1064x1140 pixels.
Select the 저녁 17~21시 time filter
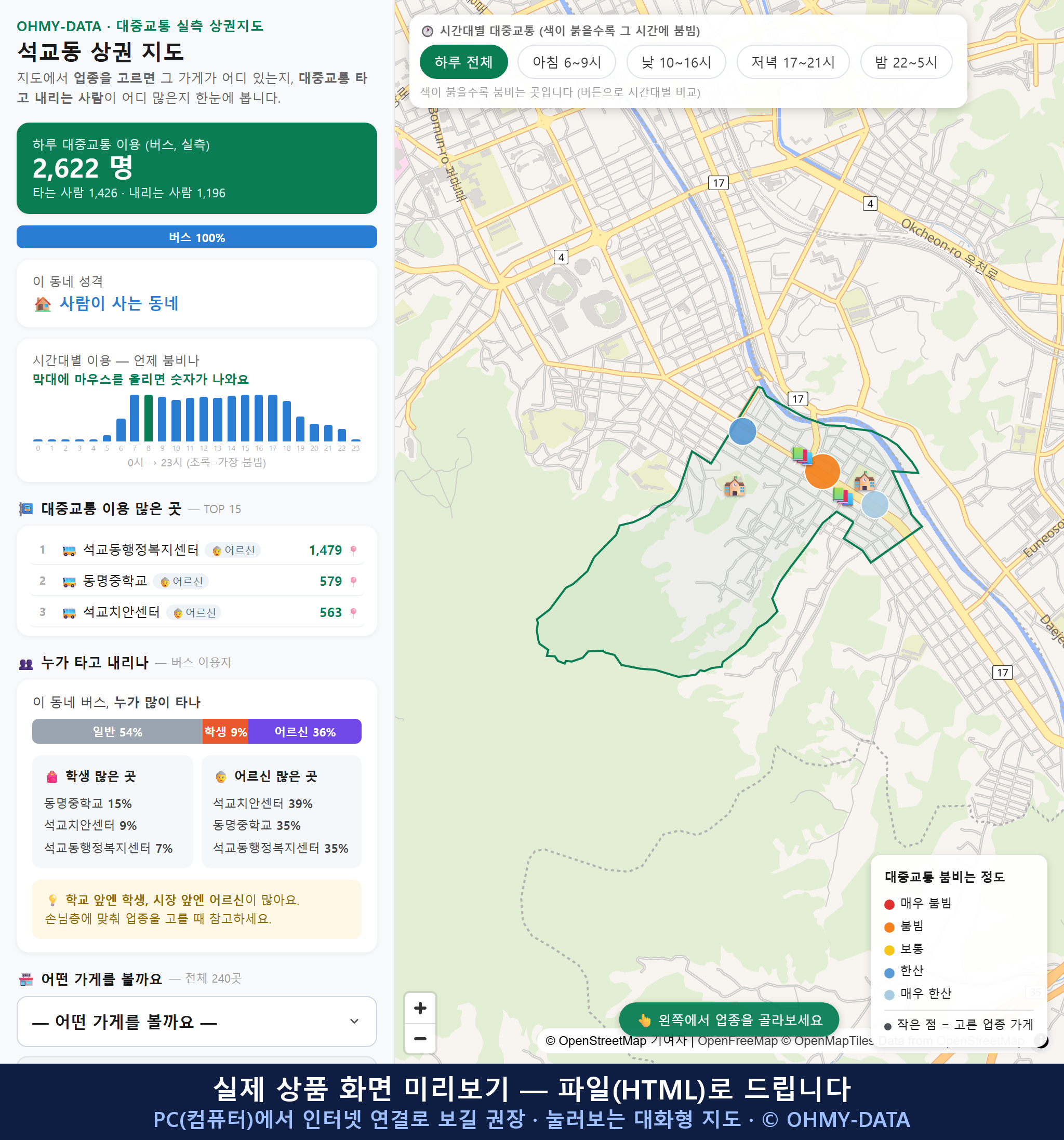point(792,62)
